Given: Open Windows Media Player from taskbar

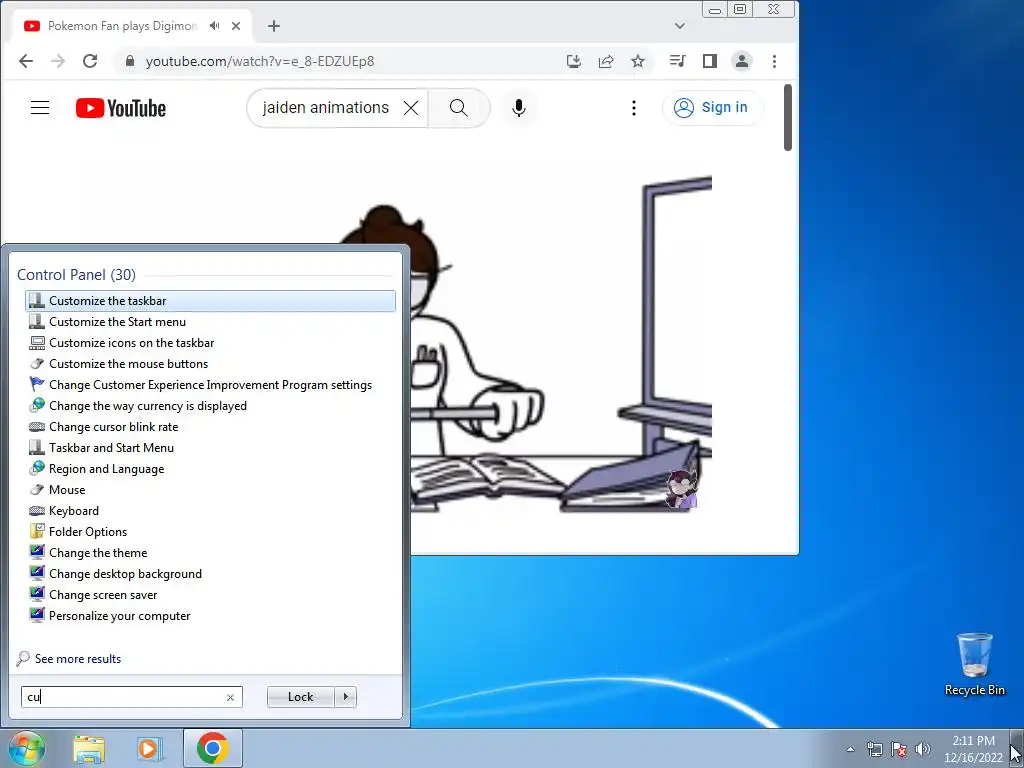Looking at the screenshot, I should tap(150, 749).
